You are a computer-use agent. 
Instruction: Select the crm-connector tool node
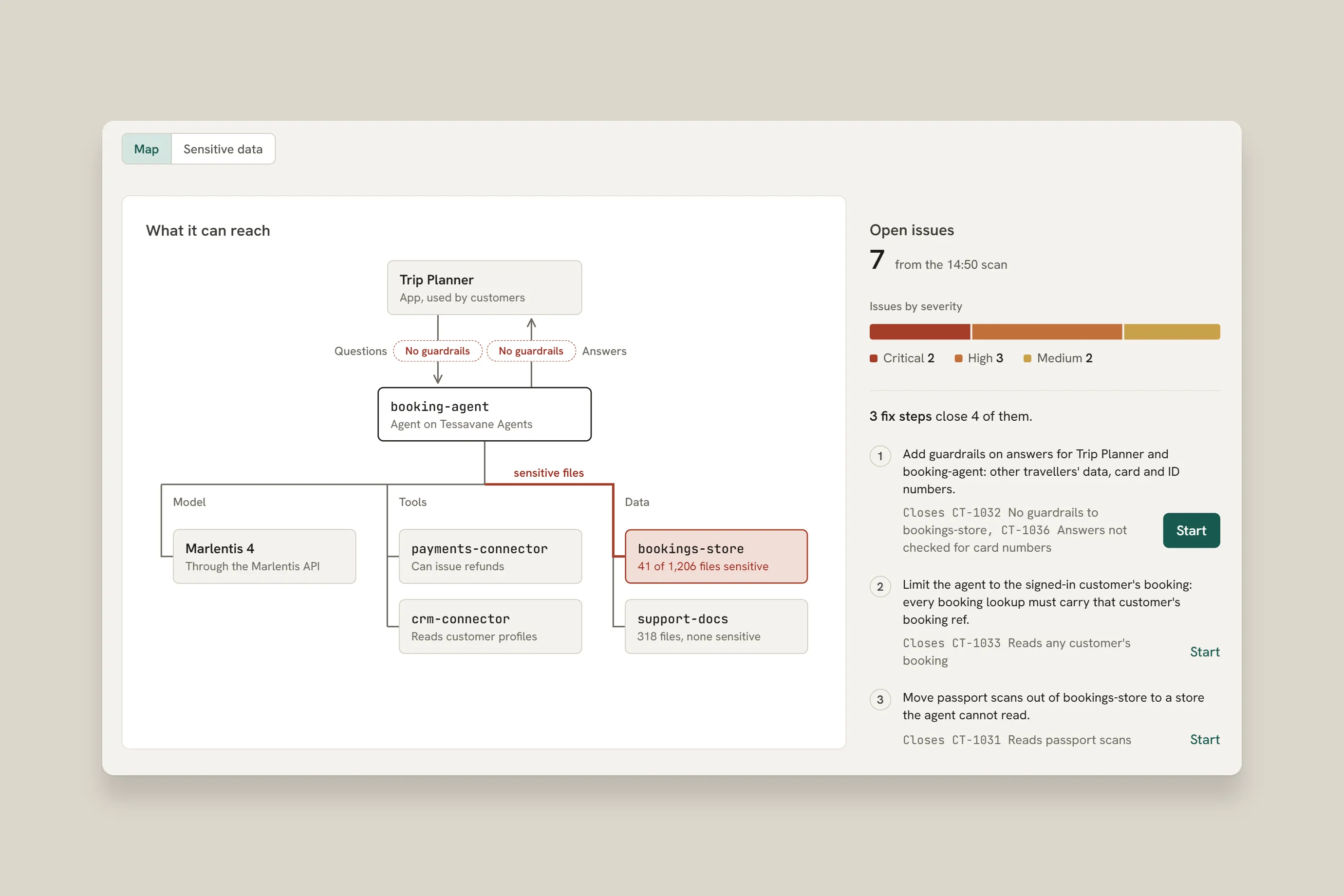coord(490,626)
